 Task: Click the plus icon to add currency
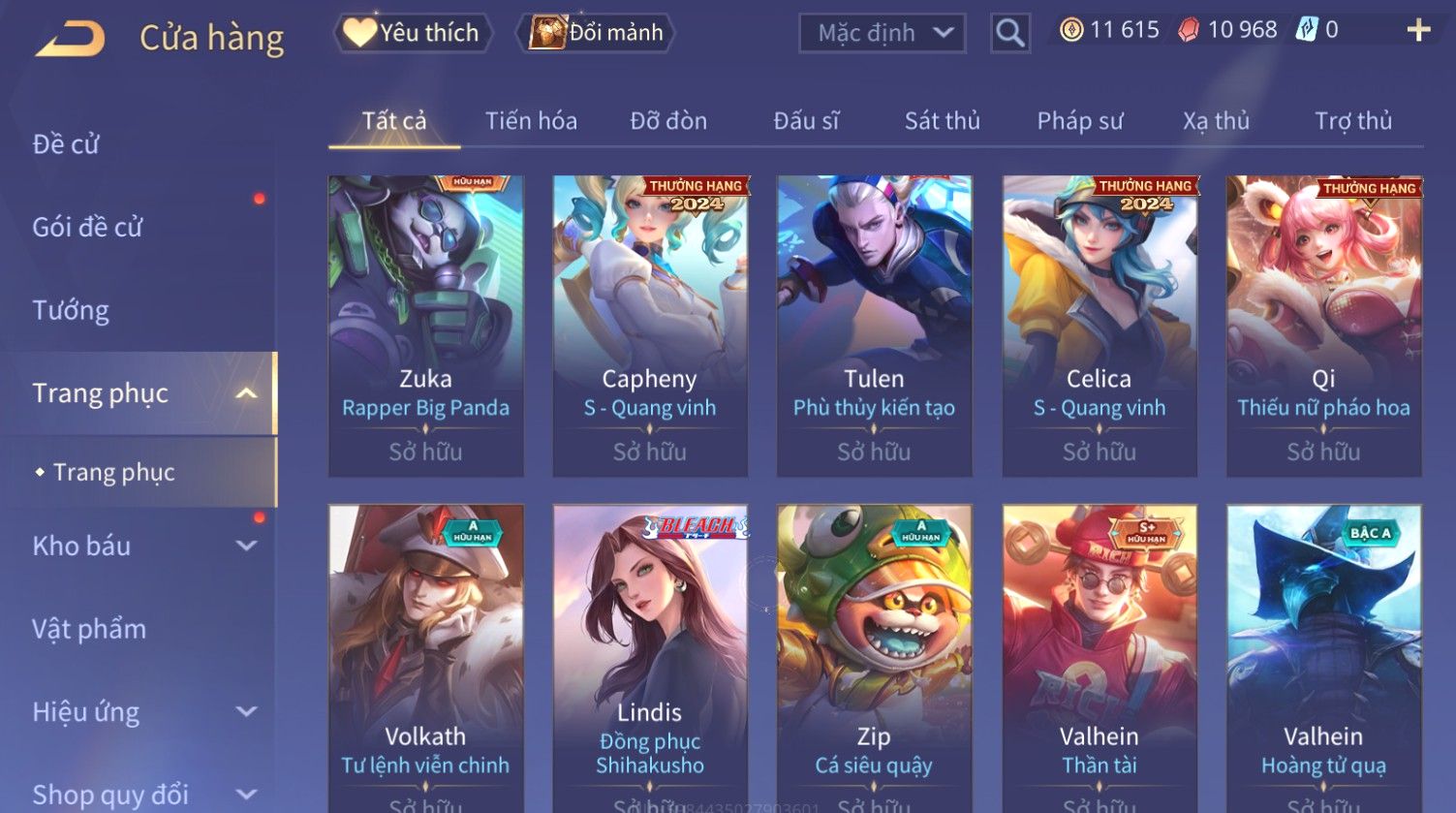tap(1418, 31)
